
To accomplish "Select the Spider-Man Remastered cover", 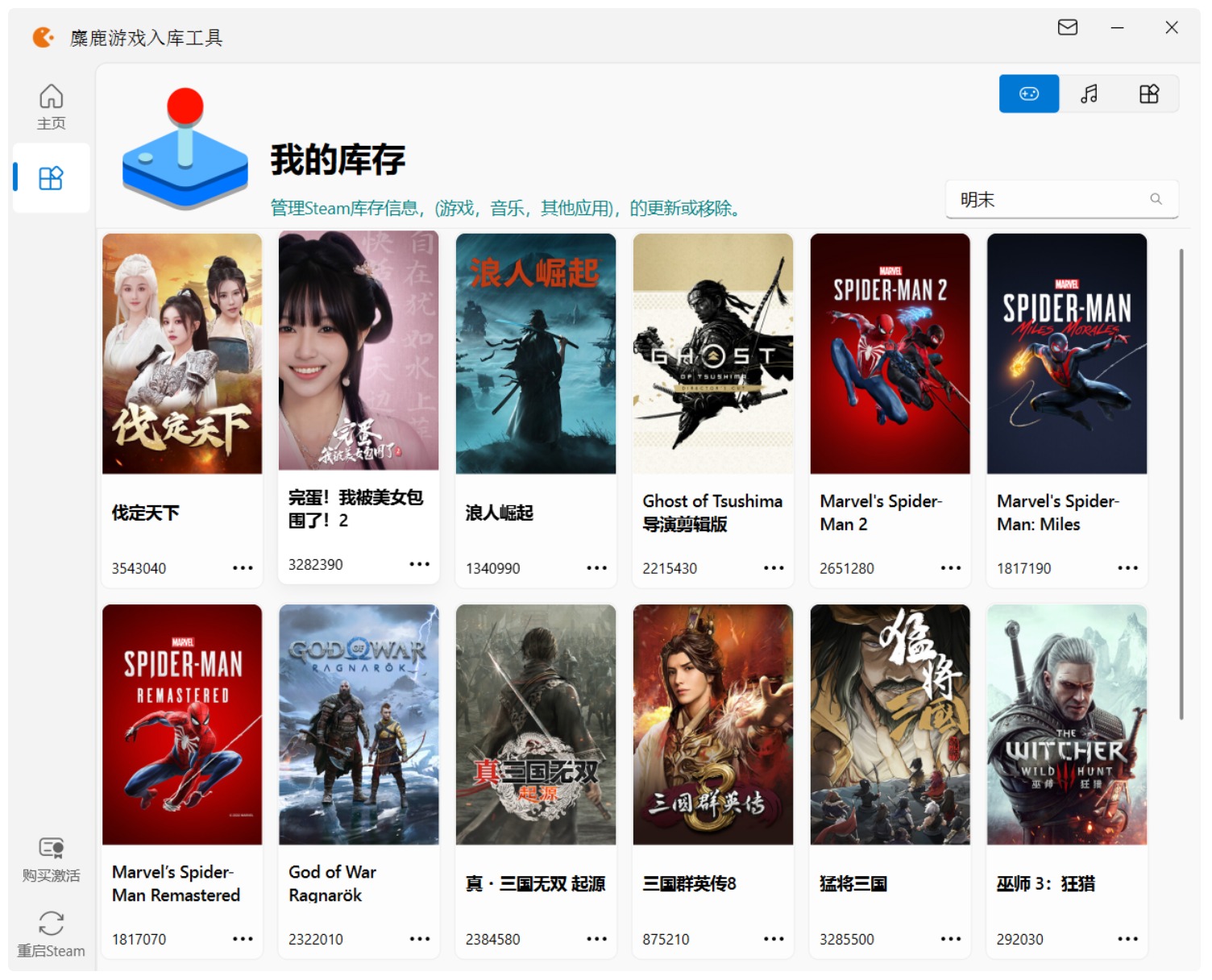I will pyautogui.click(x=182, y=725).
